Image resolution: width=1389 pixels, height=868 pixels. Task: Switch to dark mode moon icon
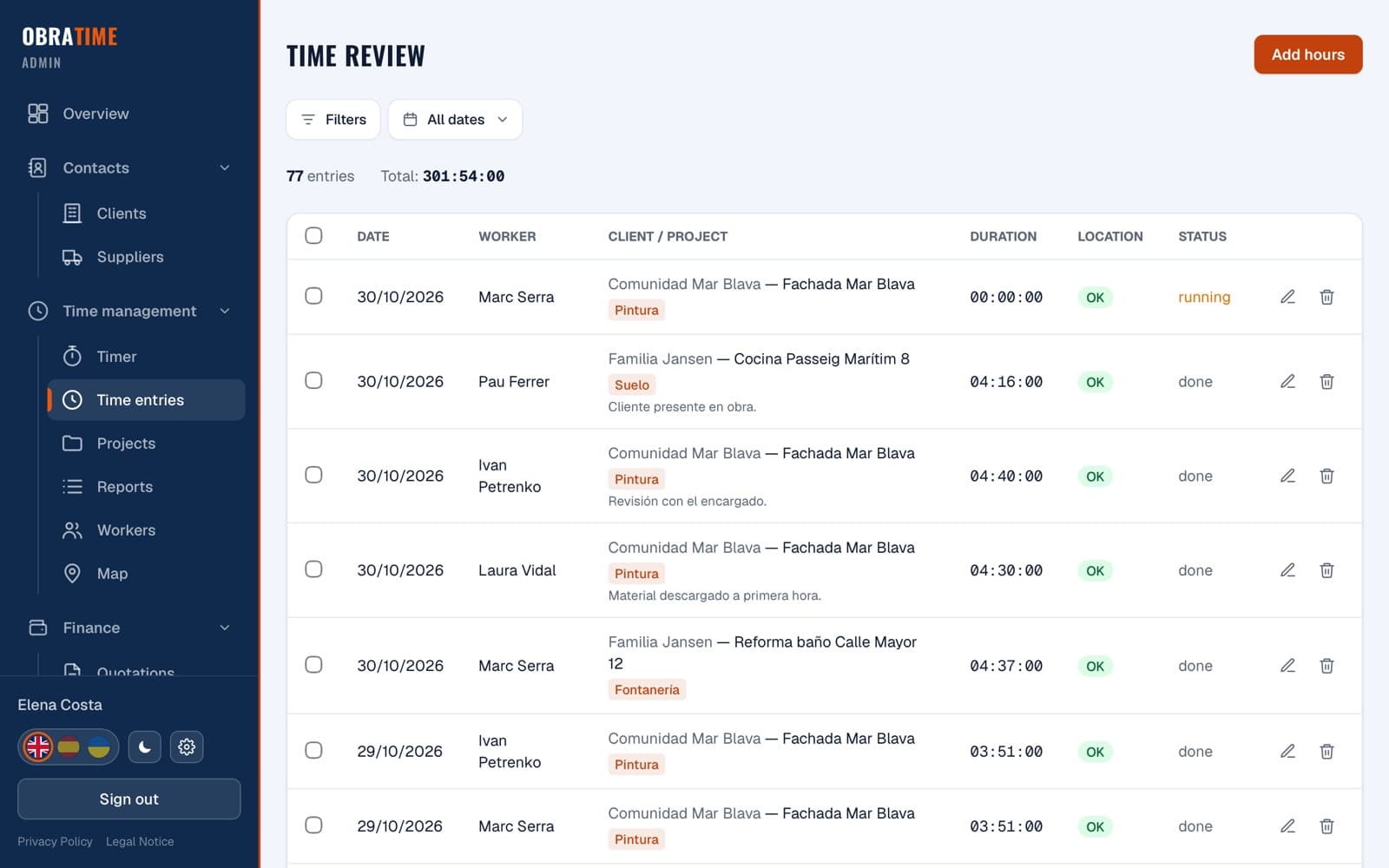click(x=145, y=746)
